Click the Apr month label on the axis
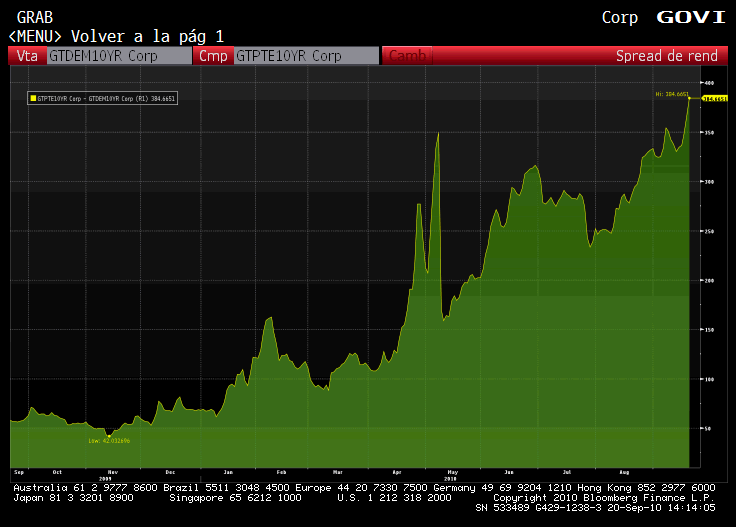The width and height of the screenshot is (736, 527). click(397, 472)
